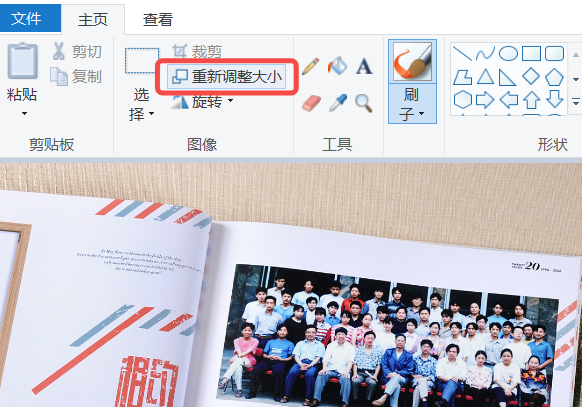Image resolution: width=582 pixels, height=407 pixels.
Task: Select the pentagon shape
Action: (555, 77)
